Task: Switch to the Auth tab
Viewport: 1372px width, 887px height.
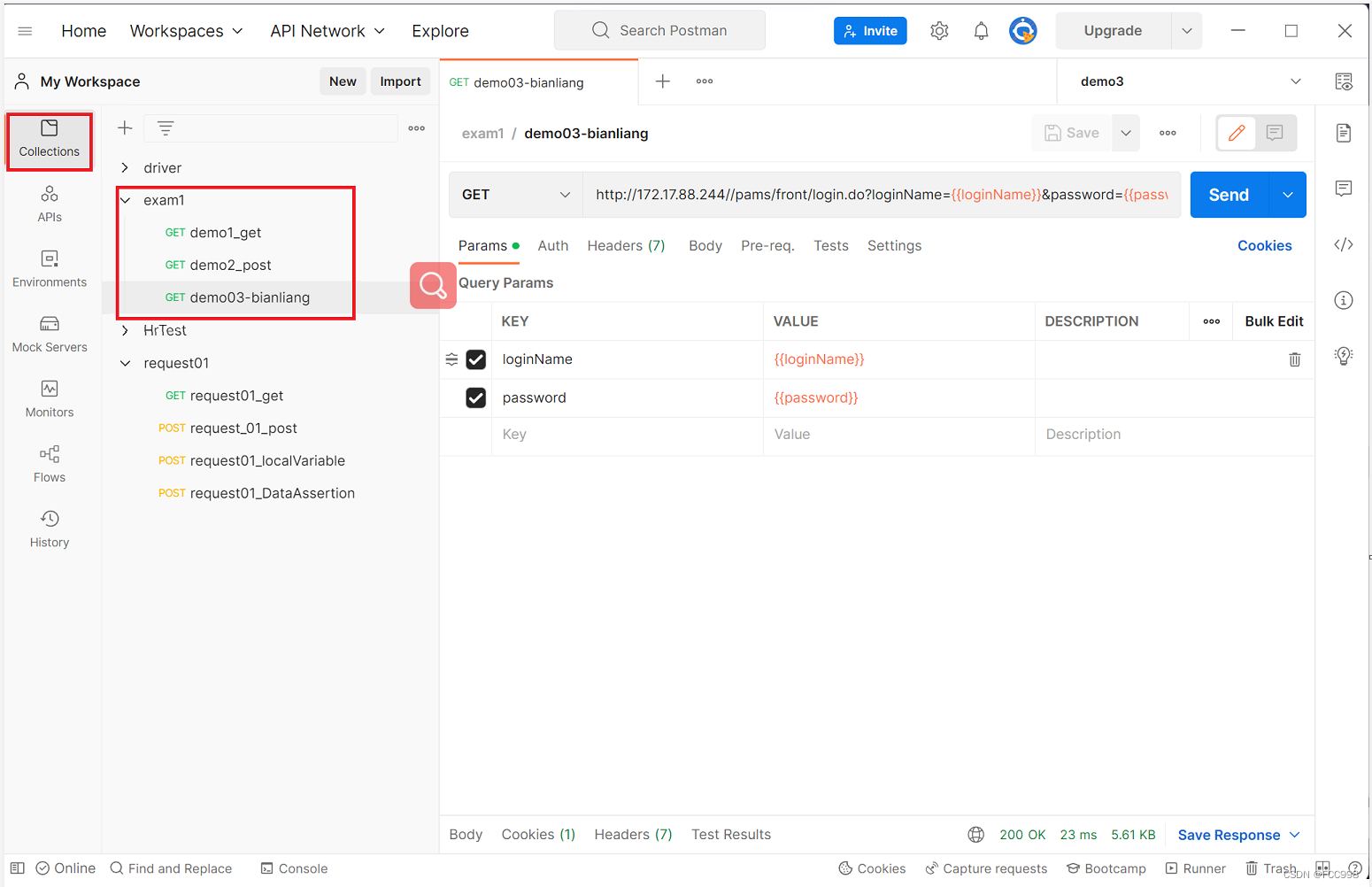Action: (x=553, y=245)
